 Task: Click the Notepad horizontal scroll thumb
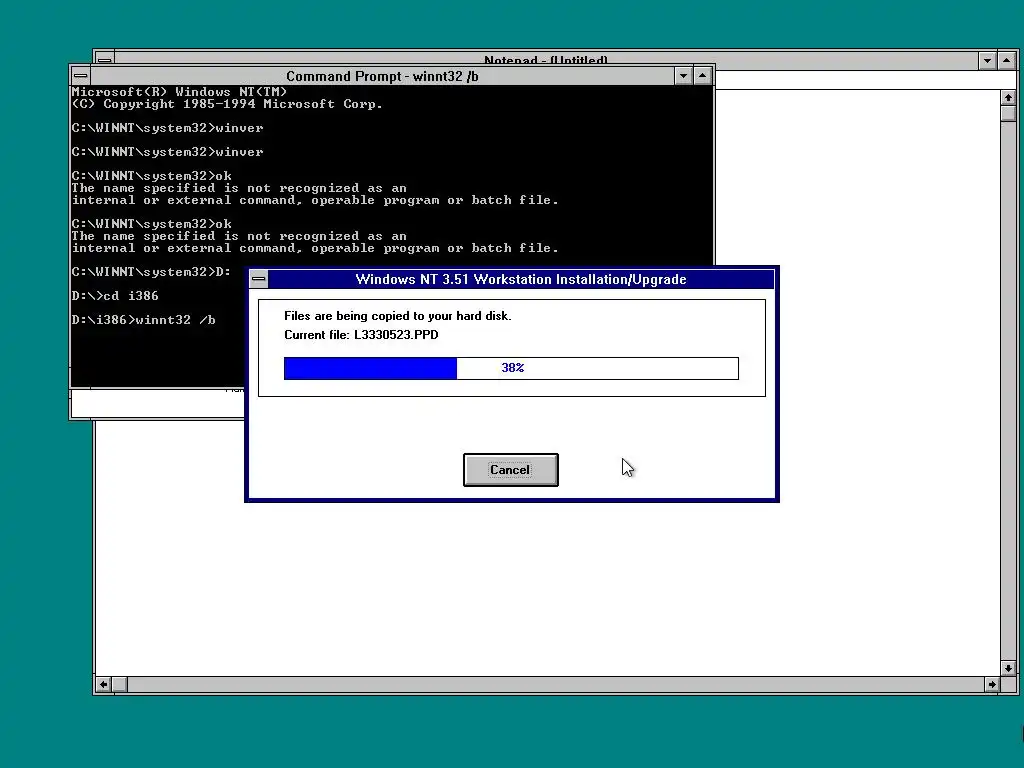click(120, 684)
